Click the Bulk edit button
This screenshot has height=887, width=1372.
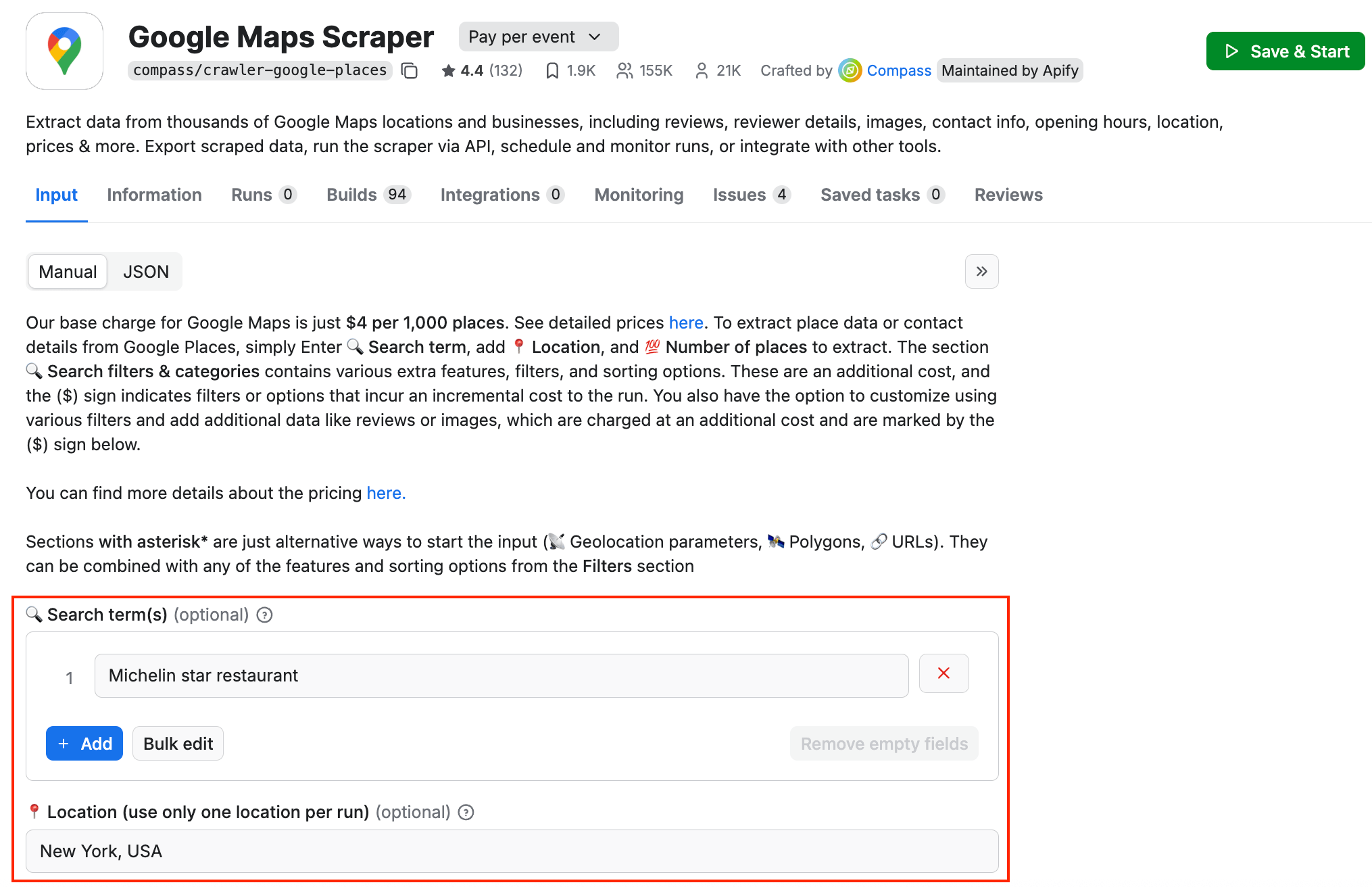click(x=178, y=743)
